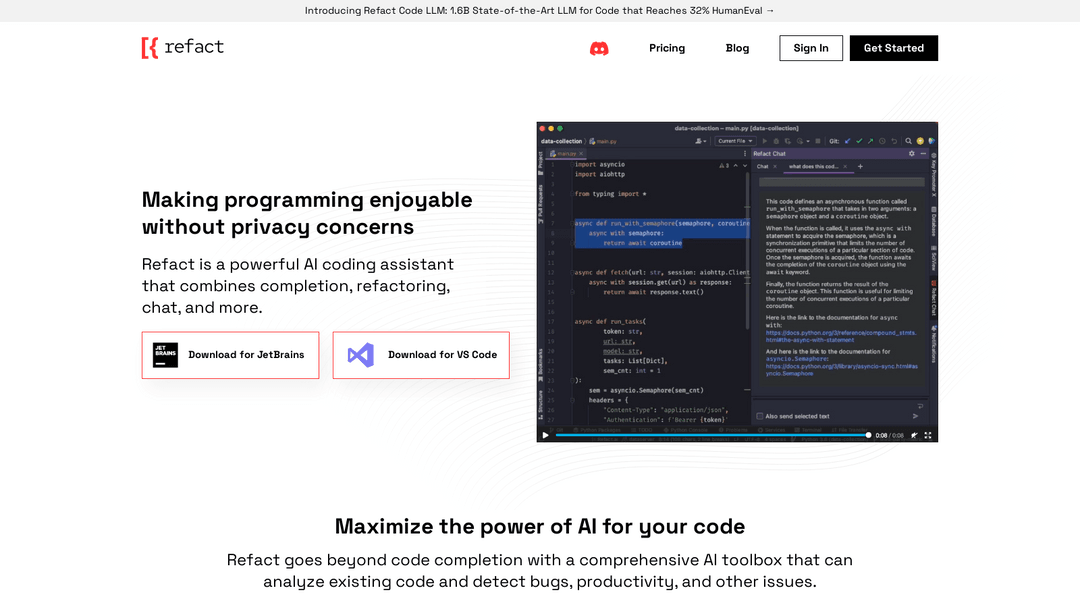Click the send arrow in Refact Chat input

pos(915,416)
